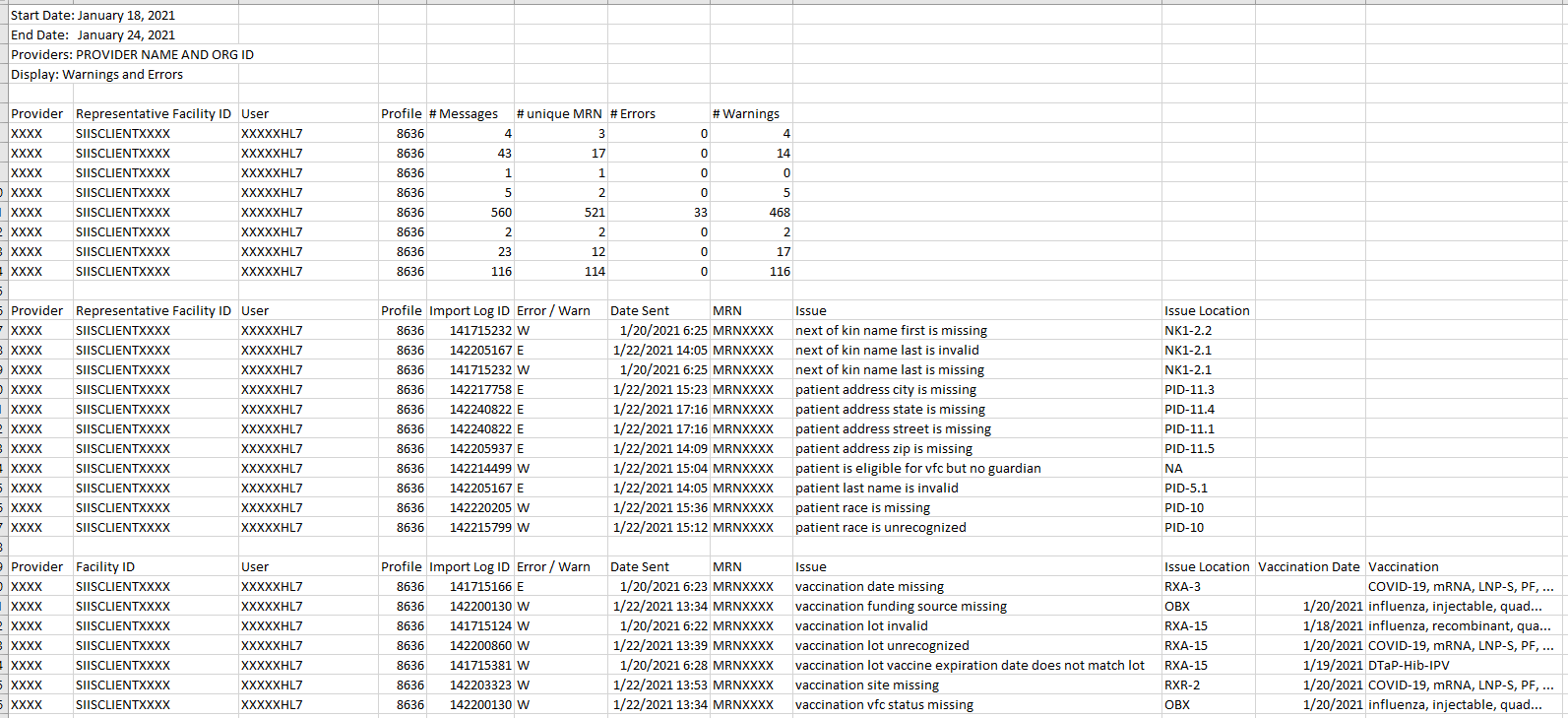Select import log ID 142205937
Screen dimensions: 1568x718
click(470, 449)
